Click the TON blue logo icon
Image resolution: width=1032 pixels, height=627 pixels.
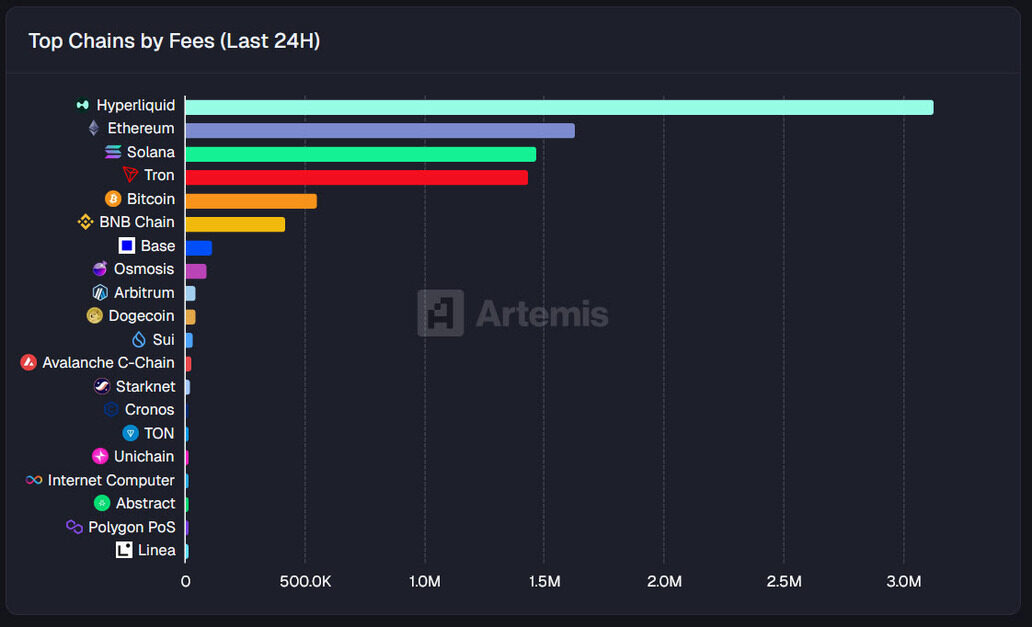tap(130, 433)
